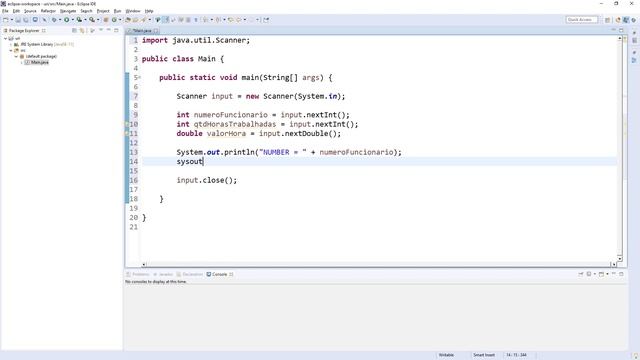Minimize the Package Explorer panel
The height and width of the screenshot is (360, 640).
(x=109, y=30)
